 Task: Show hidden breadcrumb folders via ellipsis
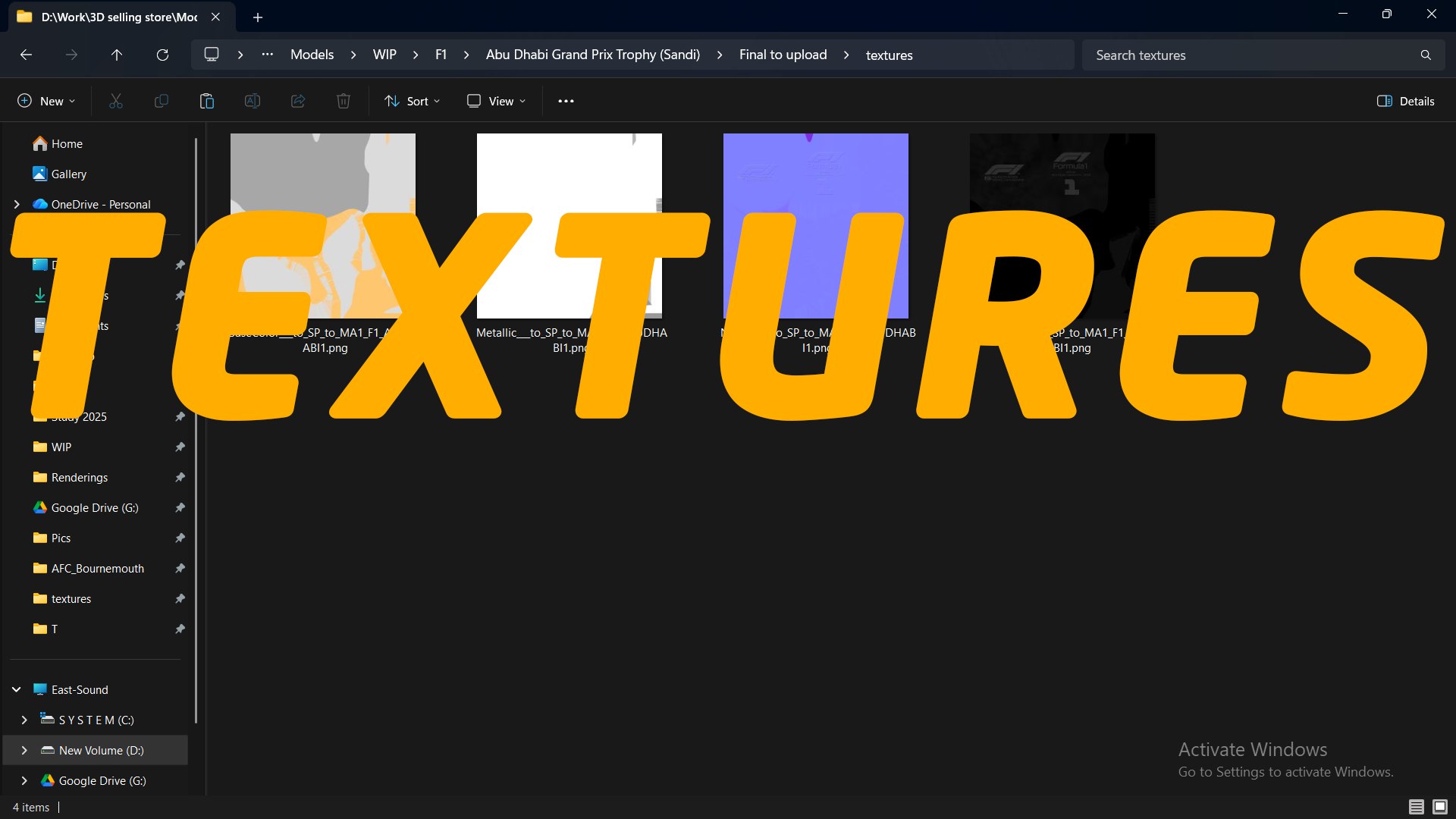[268, 55]
